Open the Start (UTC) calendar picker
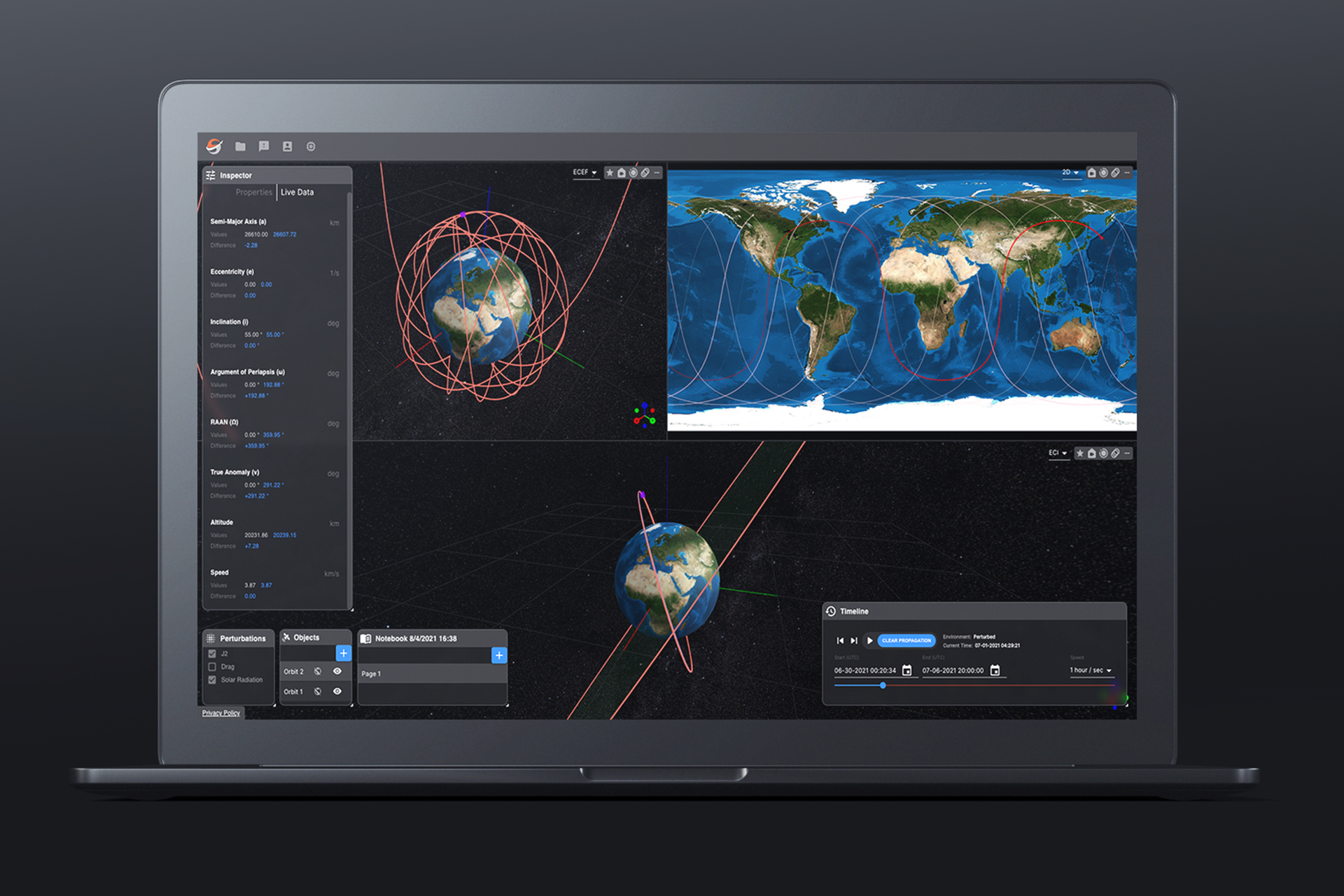 pos(907,671)
